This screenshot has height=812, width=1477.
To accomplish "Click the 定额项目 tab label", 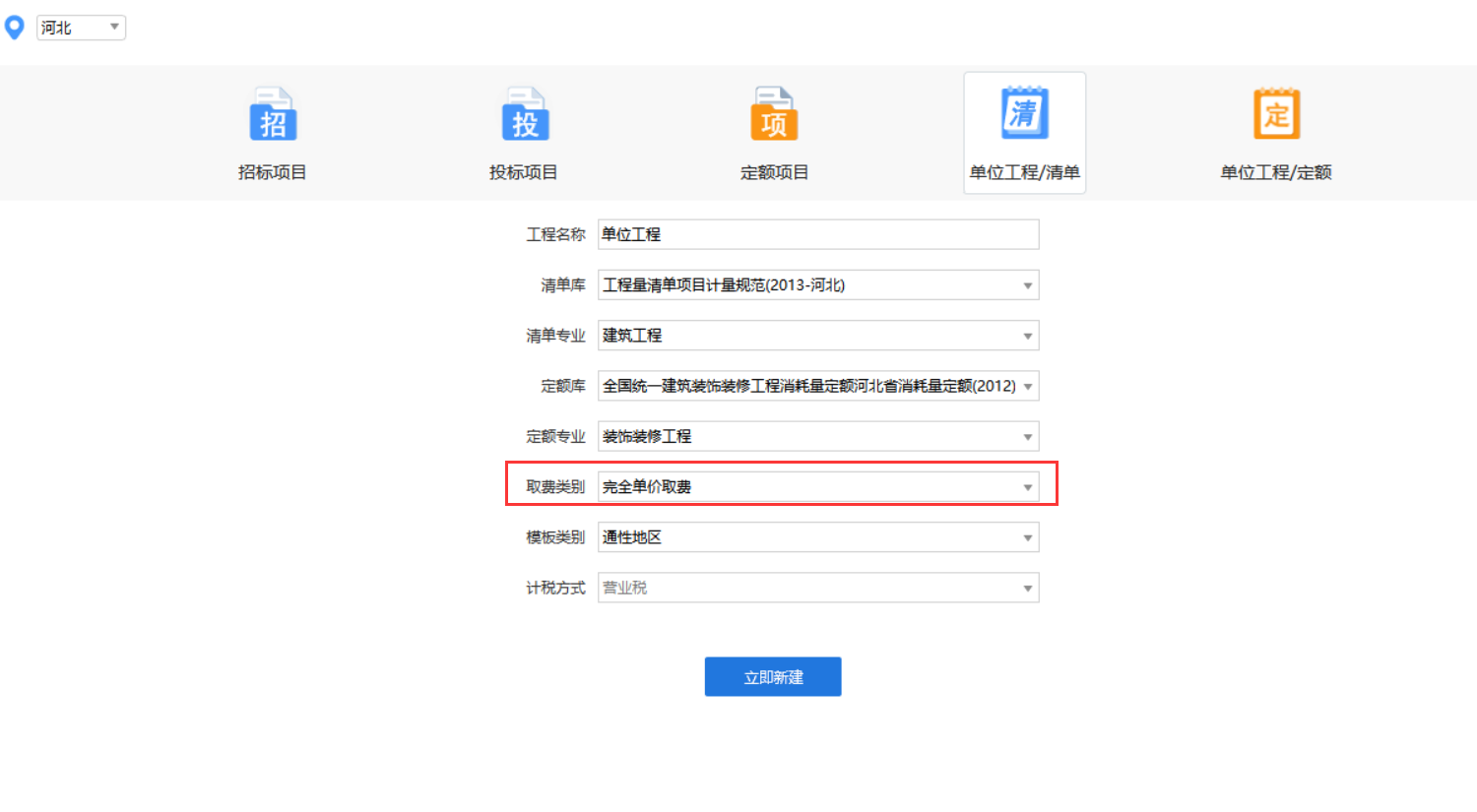I will [774, 172].
